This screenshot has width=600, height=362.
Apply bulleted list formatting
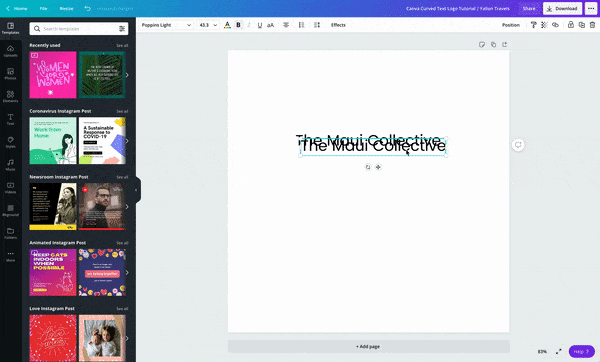tap(302, 25)
